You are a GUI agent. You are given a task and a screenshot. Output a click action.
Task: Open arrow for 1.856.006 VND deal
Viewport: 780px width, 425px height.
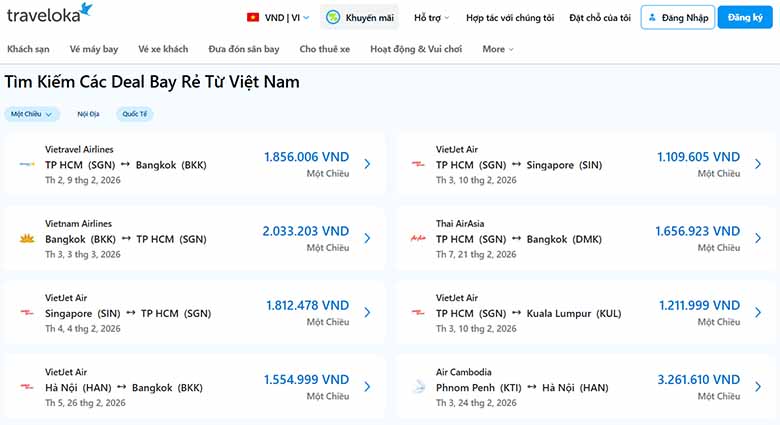click(367, 164)
